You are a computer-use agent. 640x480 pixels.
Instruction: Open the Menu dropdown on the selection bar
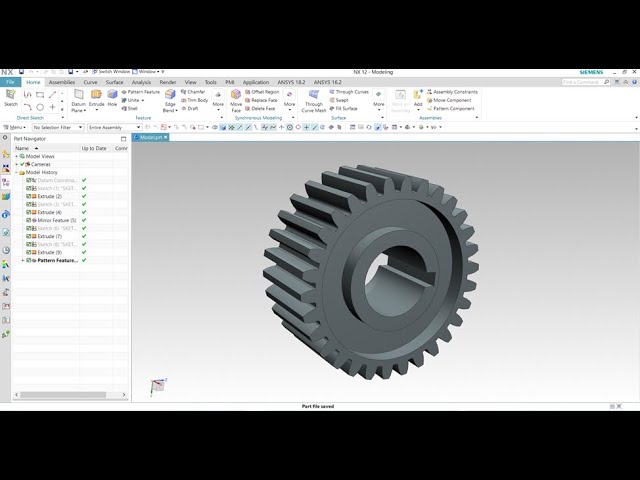(15, 127)
